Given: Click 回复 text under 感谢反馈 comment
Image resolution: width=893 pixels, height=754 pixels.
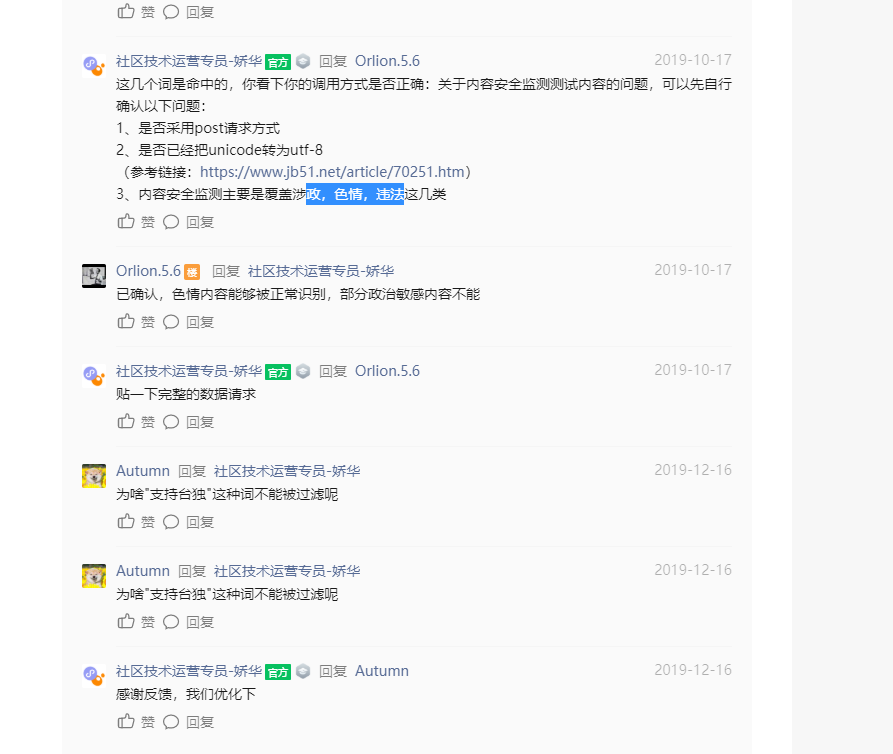Looking at the screenshot, I should [200, 722].
